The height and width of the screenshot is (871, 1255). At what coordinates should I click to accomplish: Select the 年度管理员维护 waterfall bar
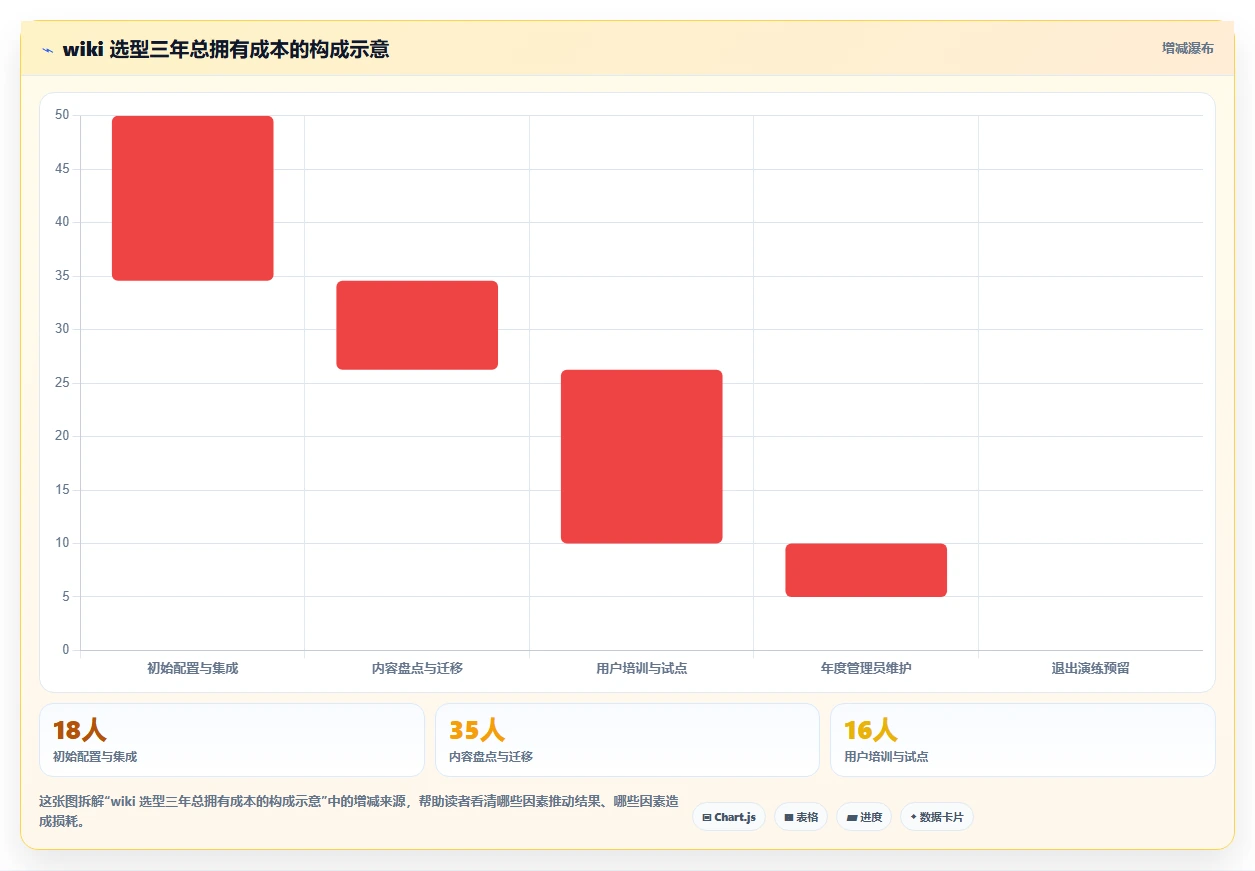click(866, 570)
